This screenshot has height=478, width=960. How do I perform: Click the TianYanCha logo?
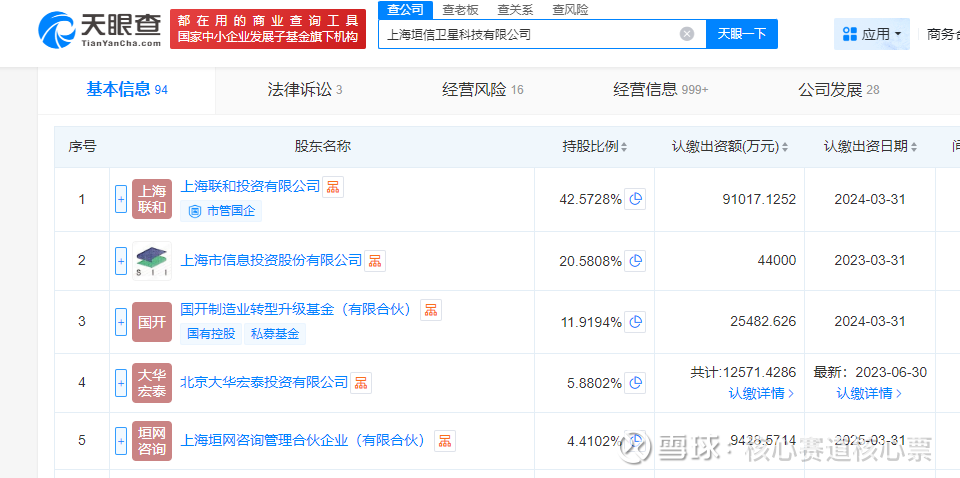[x=100, y=29]
